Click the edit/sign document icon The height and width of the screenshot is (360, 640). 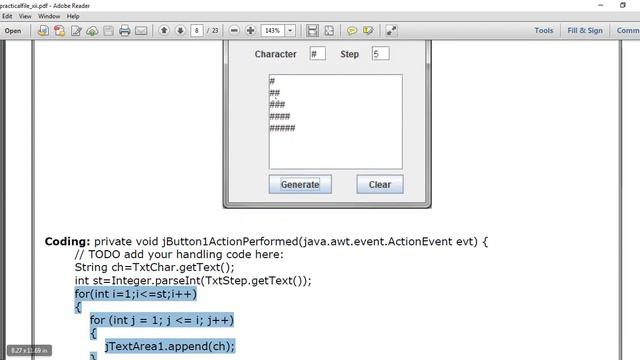click(76, 31)
